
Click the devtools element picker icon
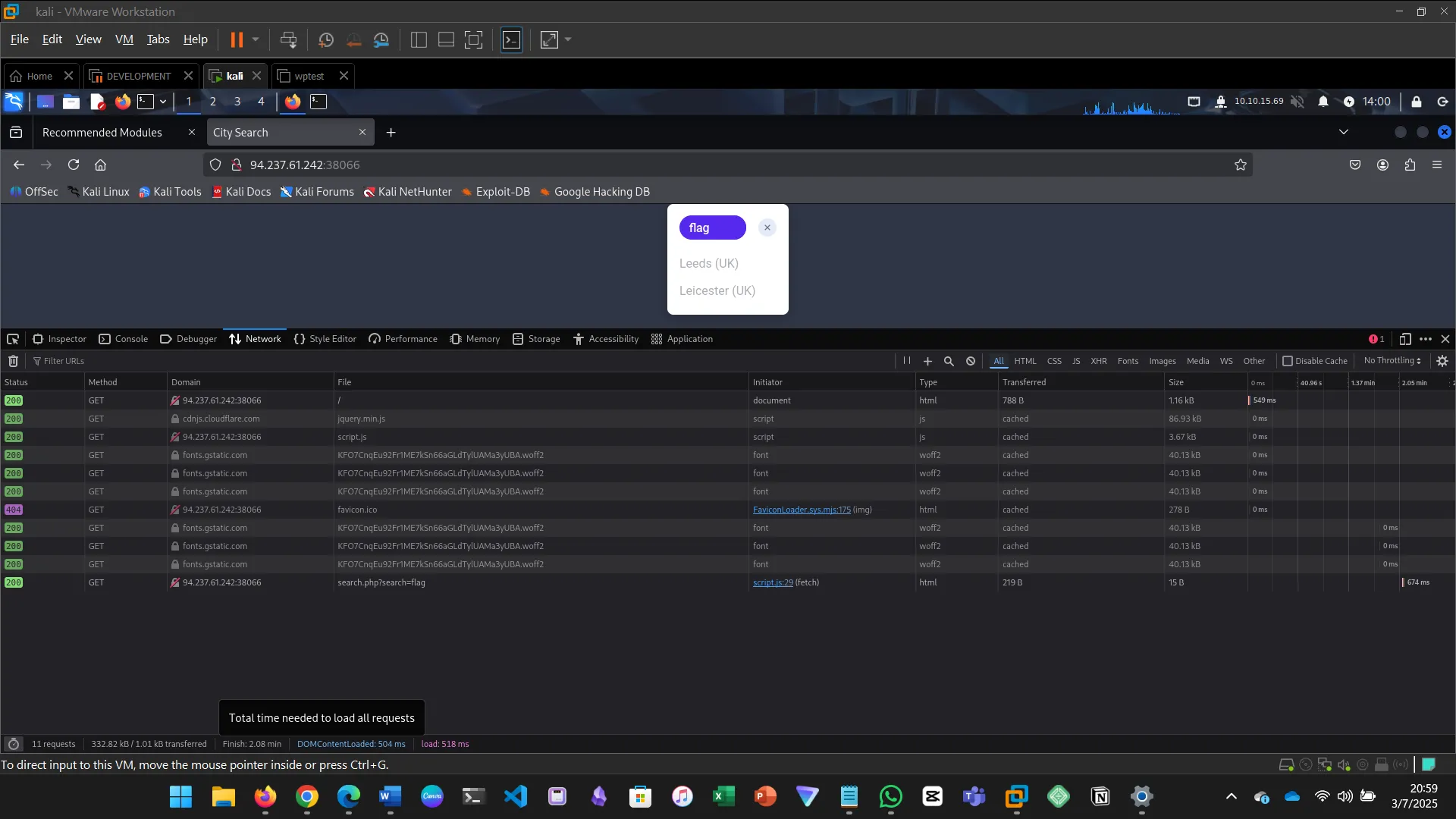pyautogui.click(x=13, y=339)
